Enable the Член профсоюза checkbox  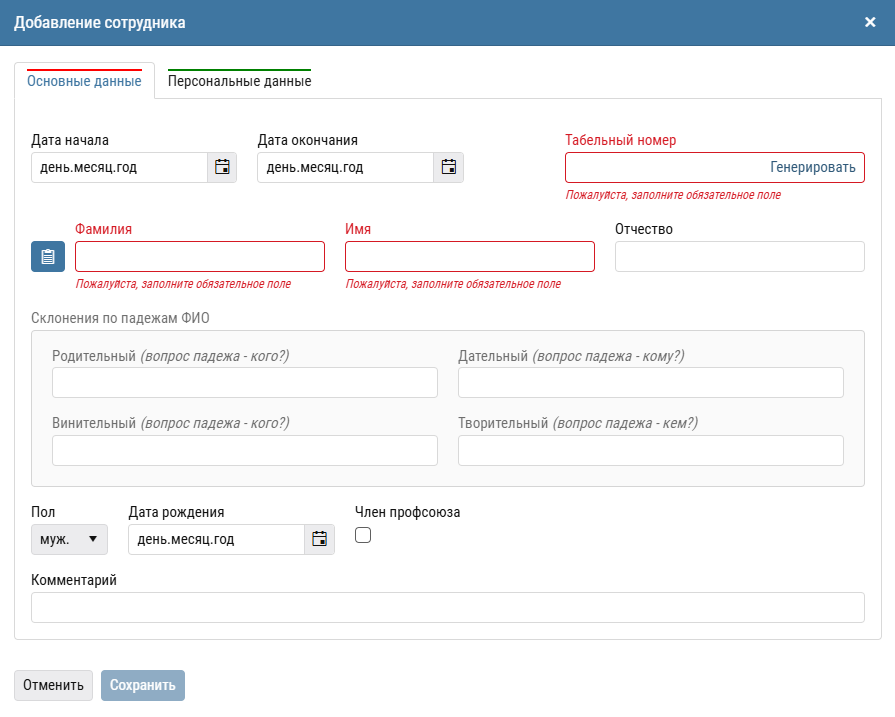[363, 535]
